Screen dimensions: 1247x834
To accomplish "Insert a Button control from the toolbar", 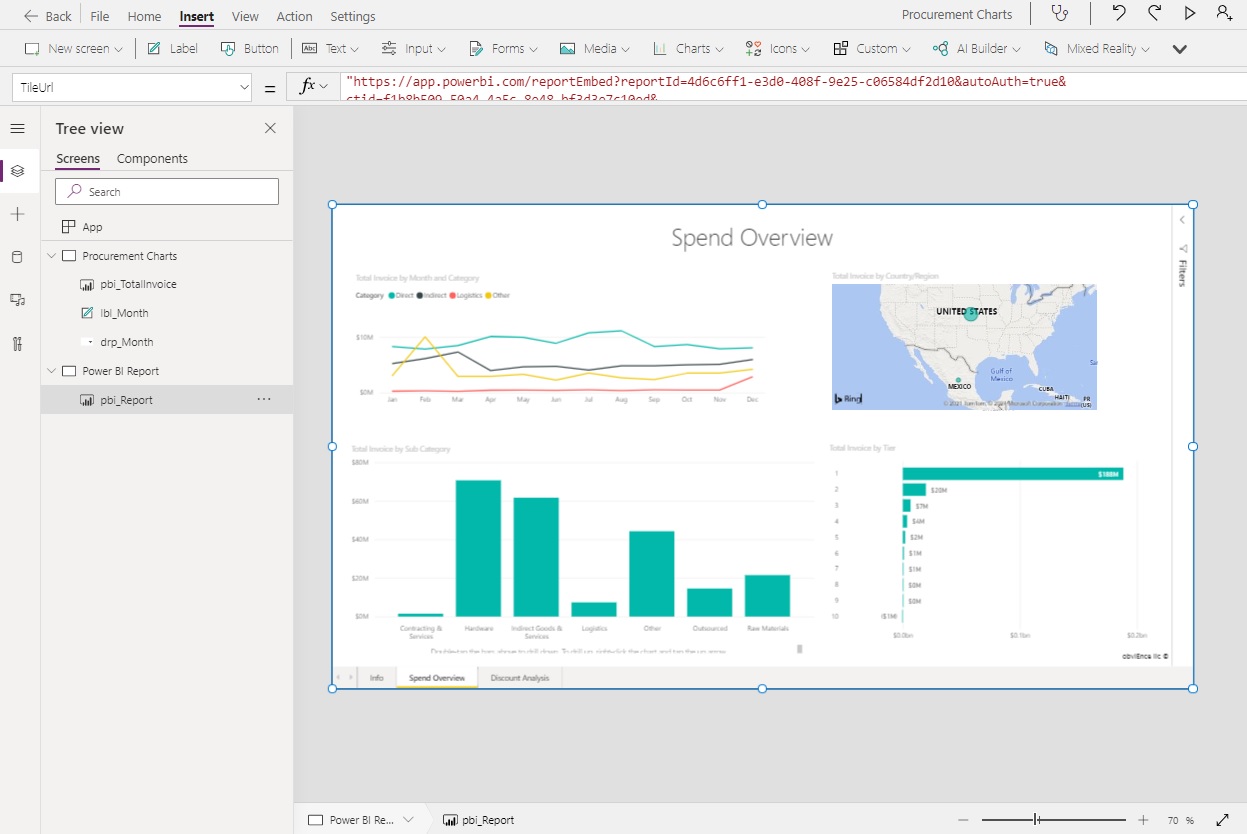I will click(x=249, y=47).
